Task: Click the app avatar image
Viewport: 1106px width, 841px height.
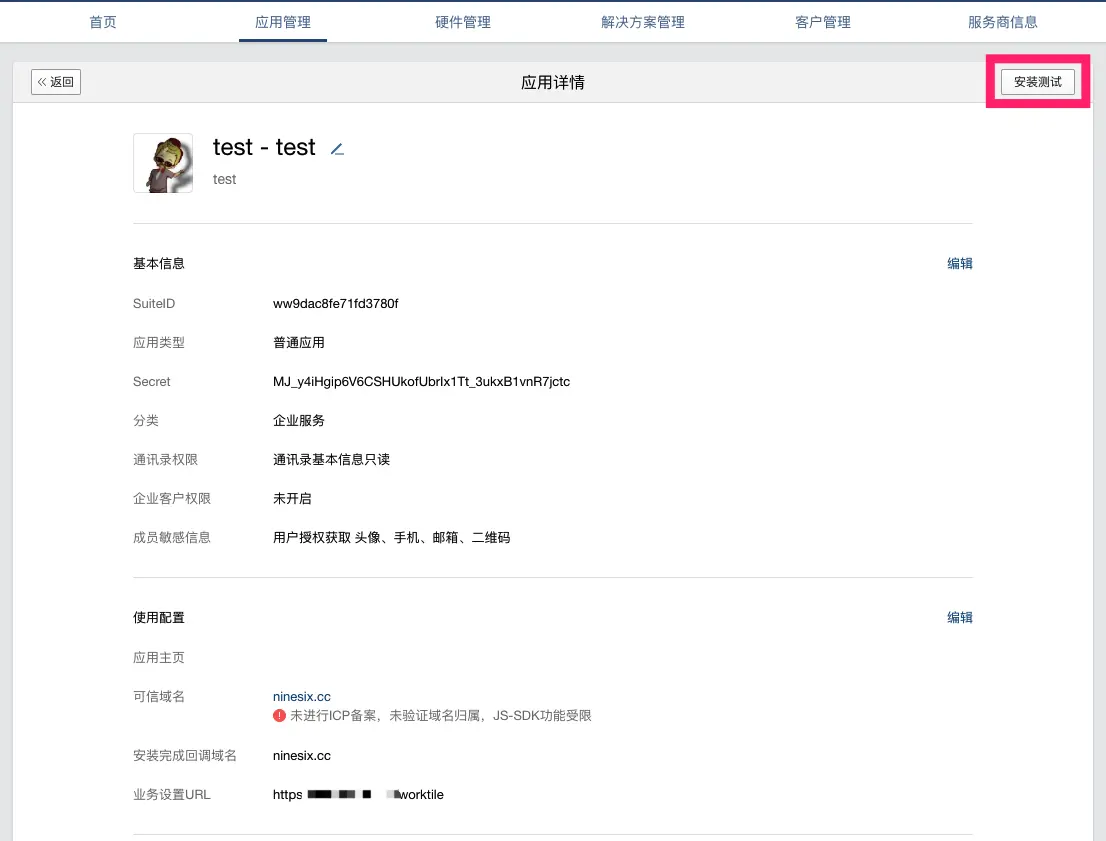Action: [163, 160]
